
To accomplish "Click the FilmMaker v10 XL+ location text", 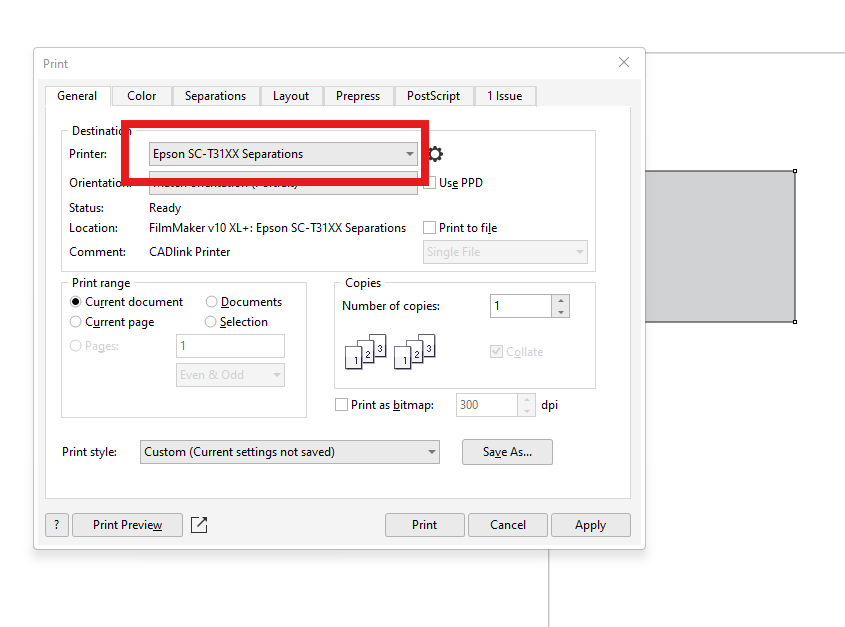I will tap(278, 228).
